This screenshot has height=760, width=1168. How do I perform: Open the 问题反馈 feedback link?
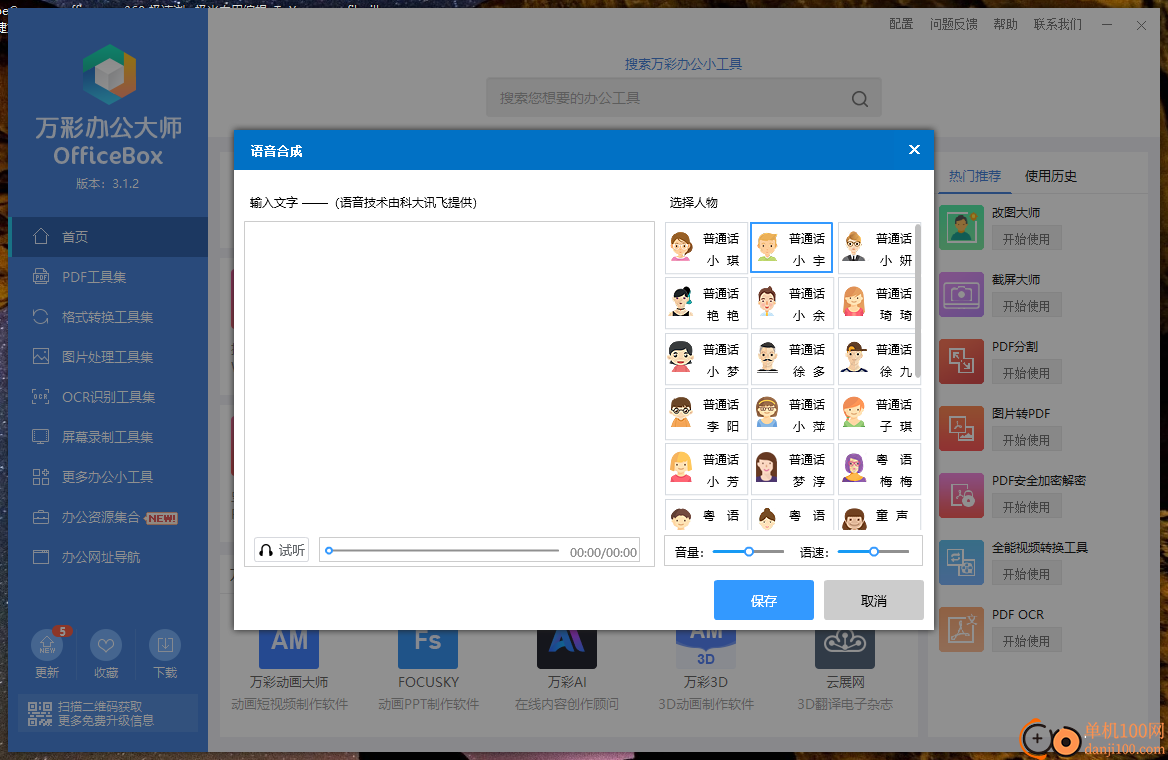coord(953,24)
